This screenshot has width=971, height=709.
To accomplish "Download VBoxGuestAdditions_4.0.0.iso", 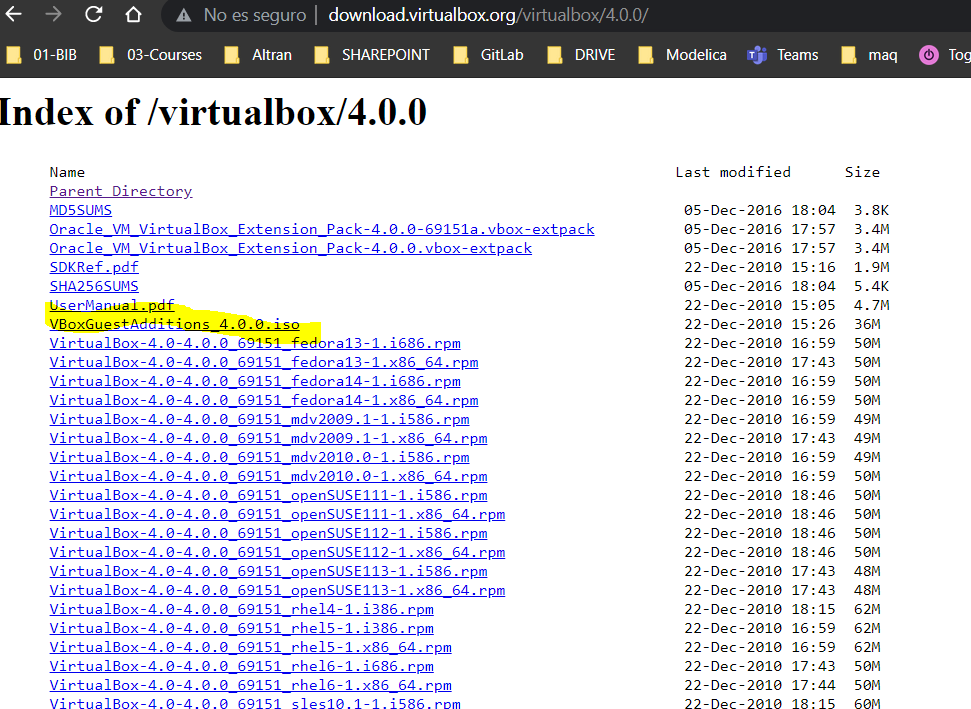I will (175, 324).
